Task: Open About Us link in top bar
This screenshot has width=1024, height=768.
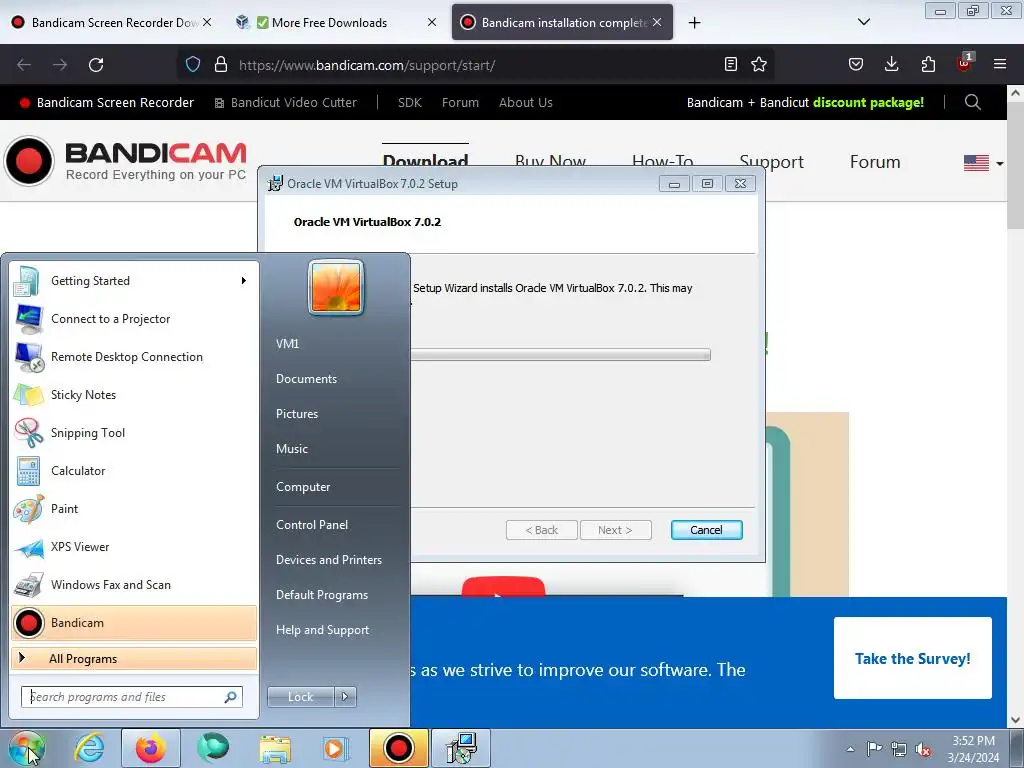Action: [x=526, y=103]
